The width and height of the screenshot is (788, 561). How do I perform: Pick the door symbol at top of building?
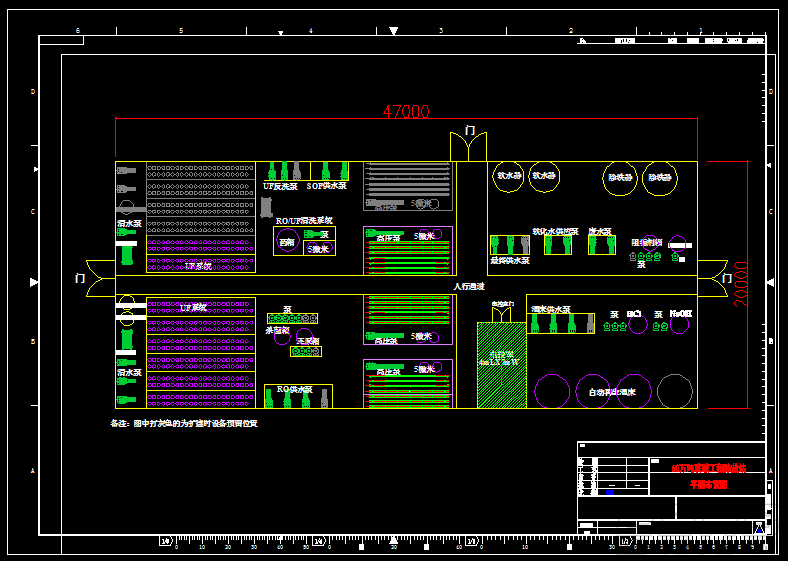click(468, 146)
